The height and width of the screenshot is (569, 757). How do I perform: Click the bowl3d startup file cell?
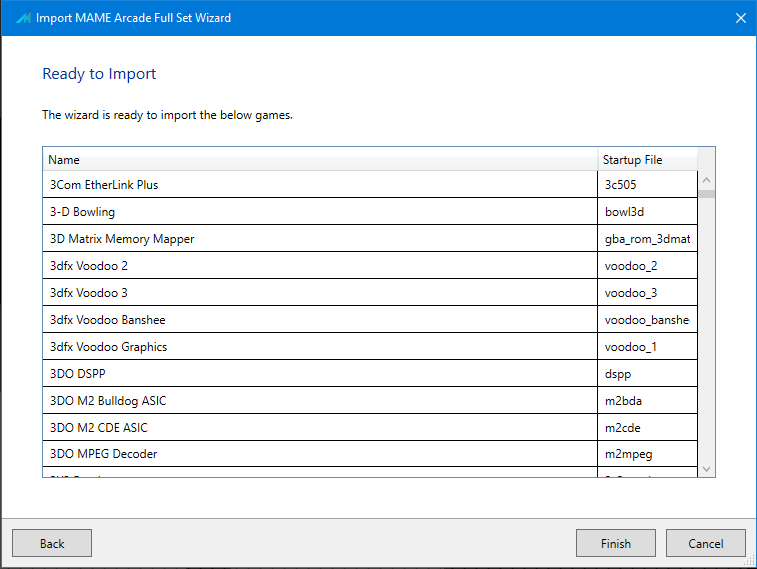[x=647, y=211]
